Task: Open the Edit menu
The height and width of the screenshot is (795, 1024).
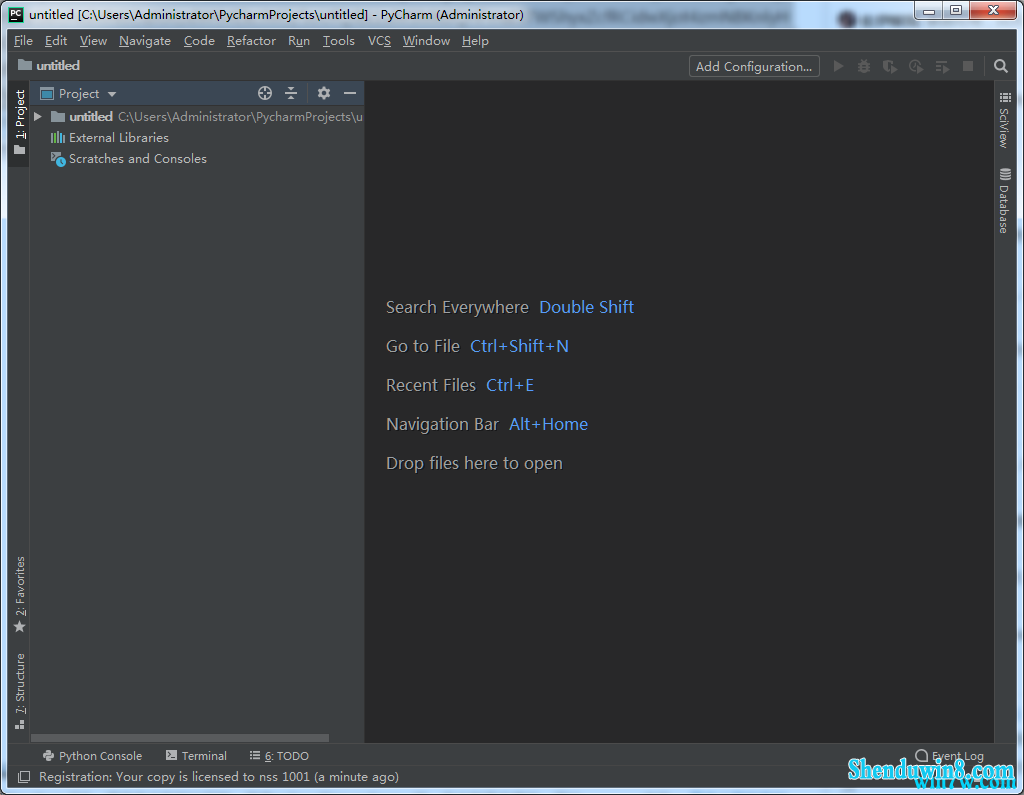Action: click(56, 41)
